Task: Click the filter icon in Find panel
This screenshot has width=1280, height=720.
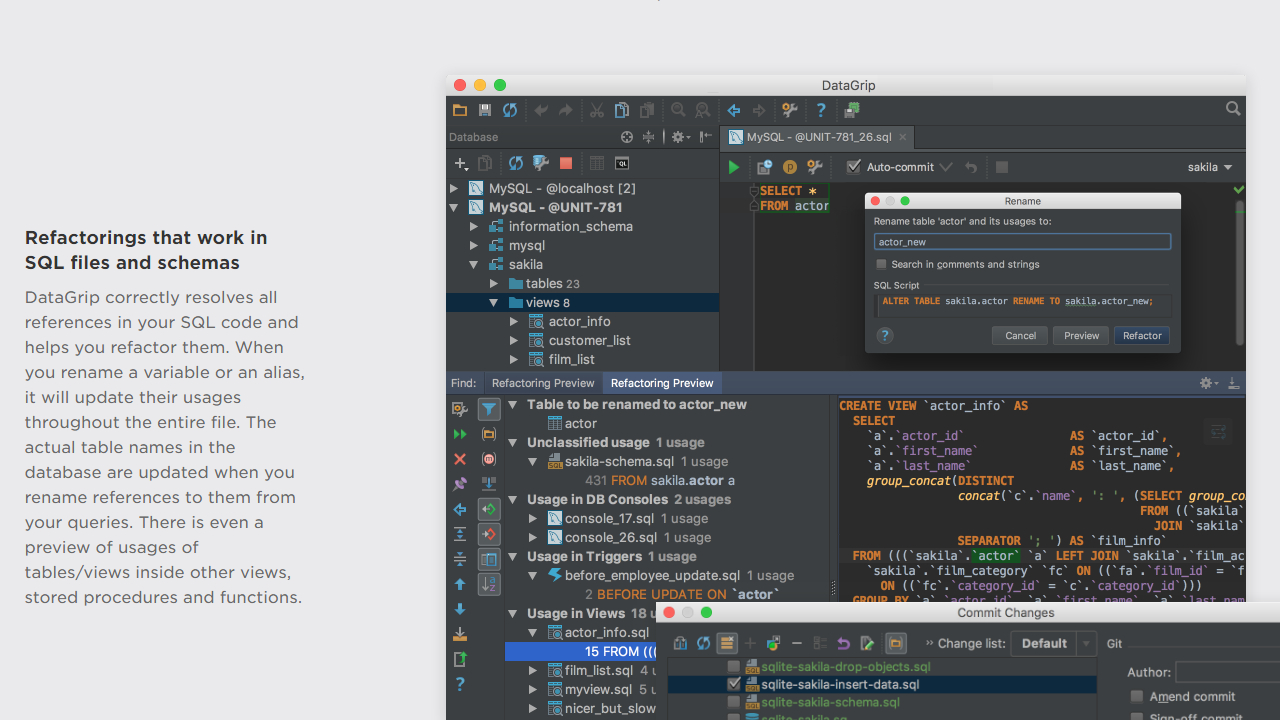Action: click(x=489, y=408)
